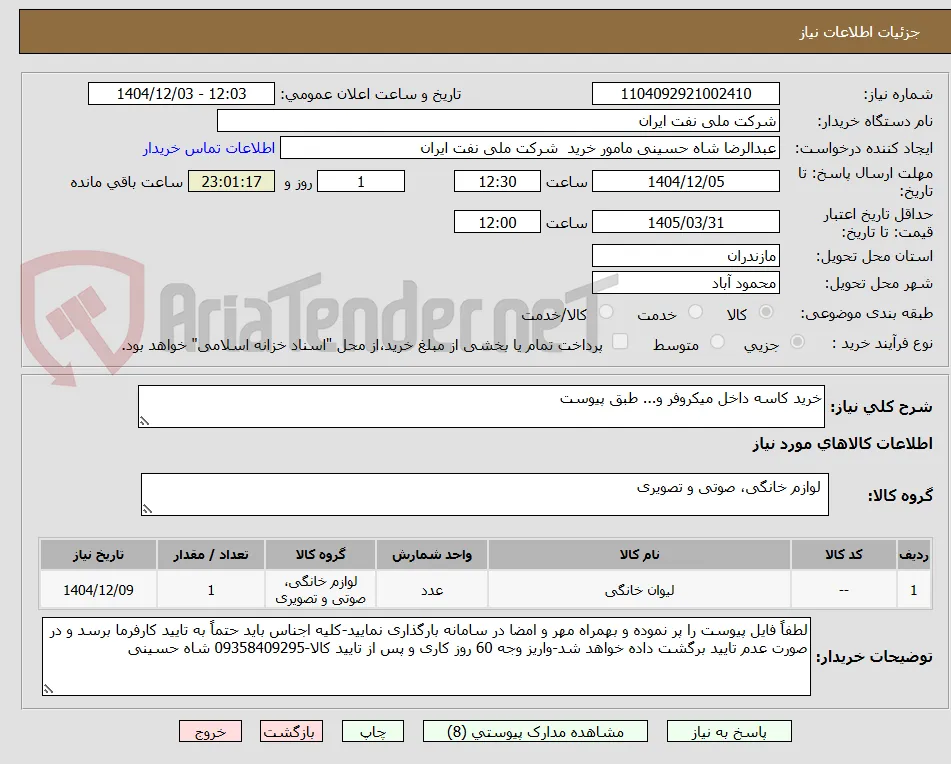The height and width of the screenshot is (764, 951).
Task: Click the province field مازندران
Action: click(685, 256)
